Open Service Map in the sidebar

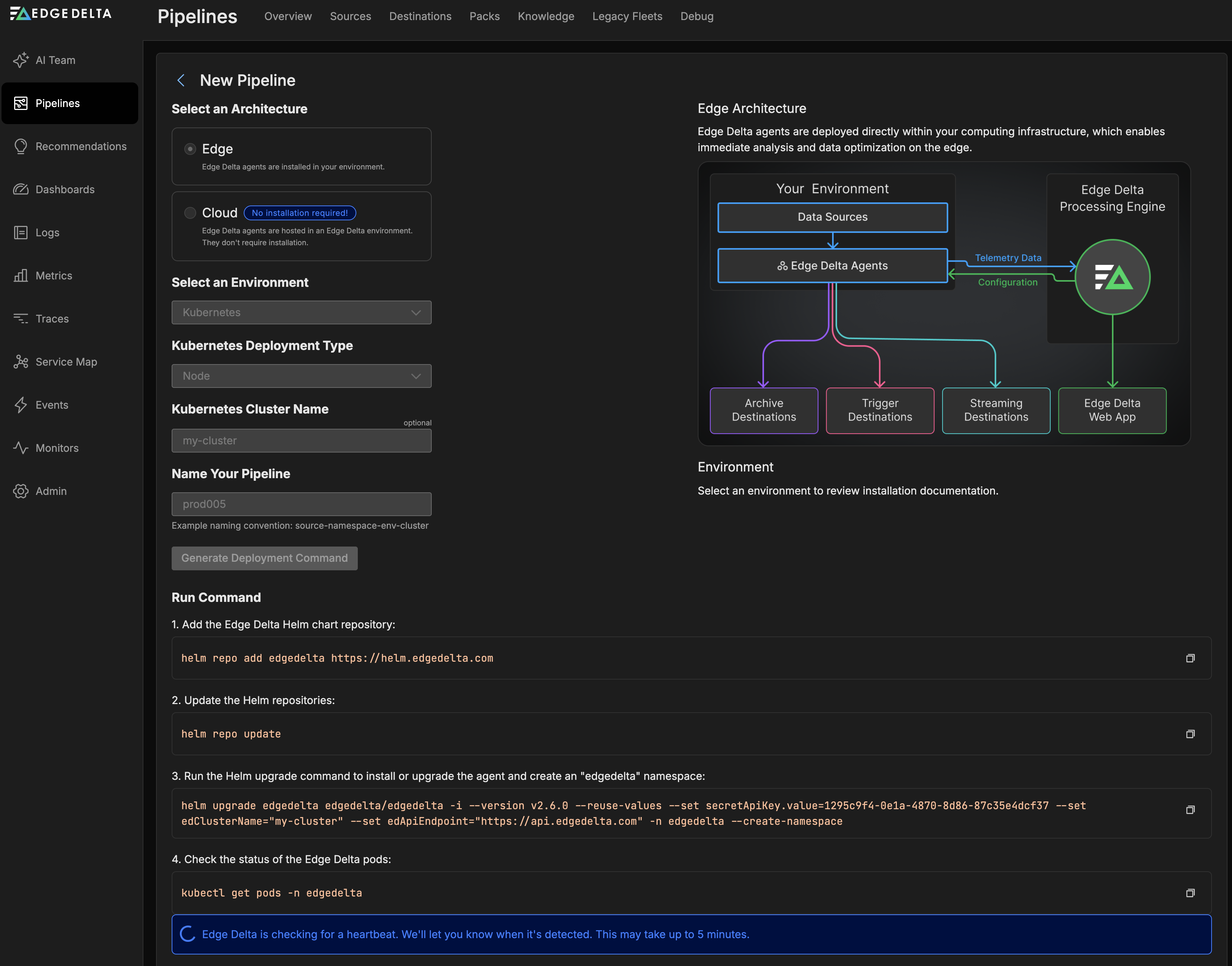point(66,362)
